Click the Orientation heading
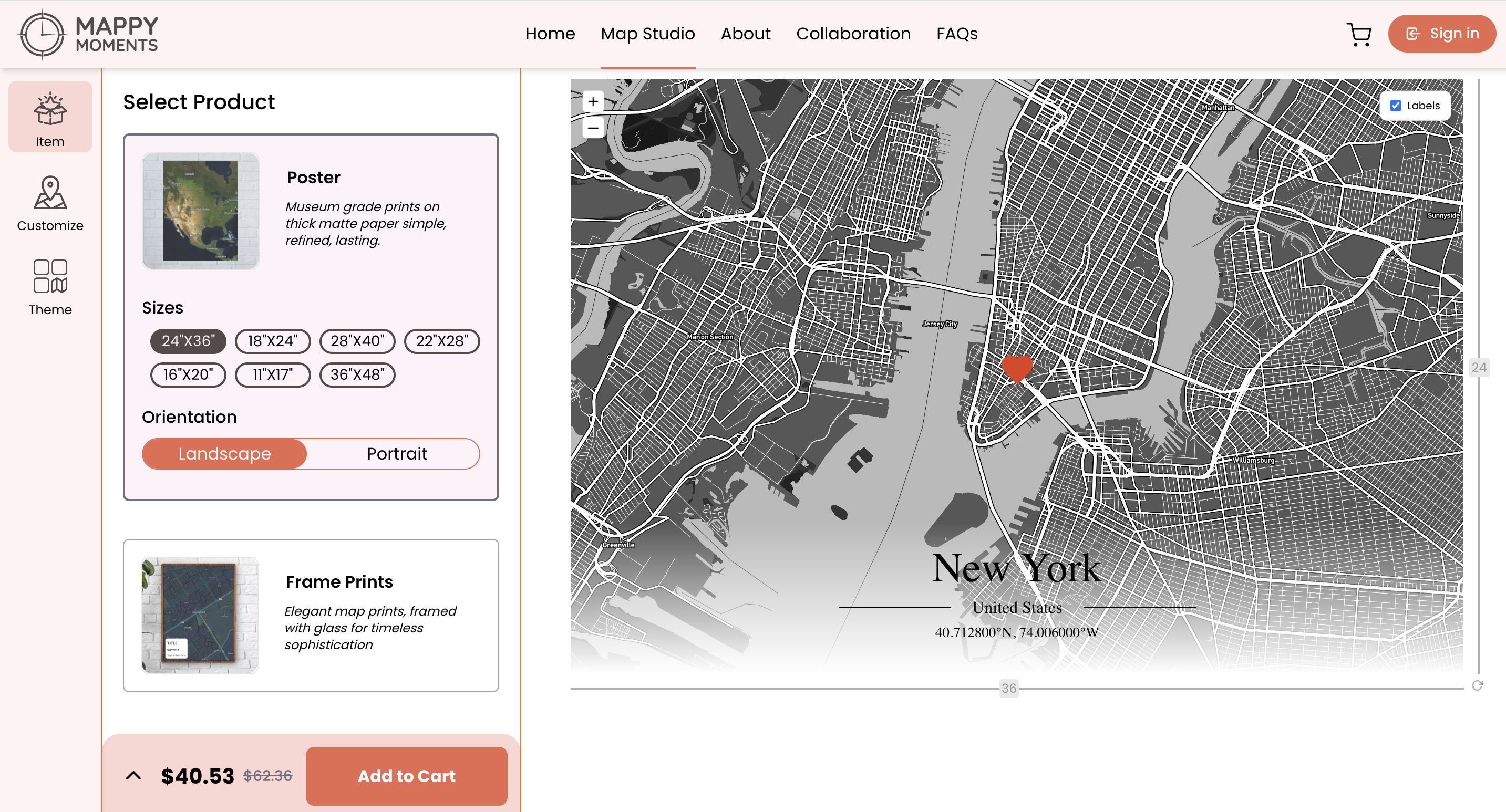 pos(189,417)
